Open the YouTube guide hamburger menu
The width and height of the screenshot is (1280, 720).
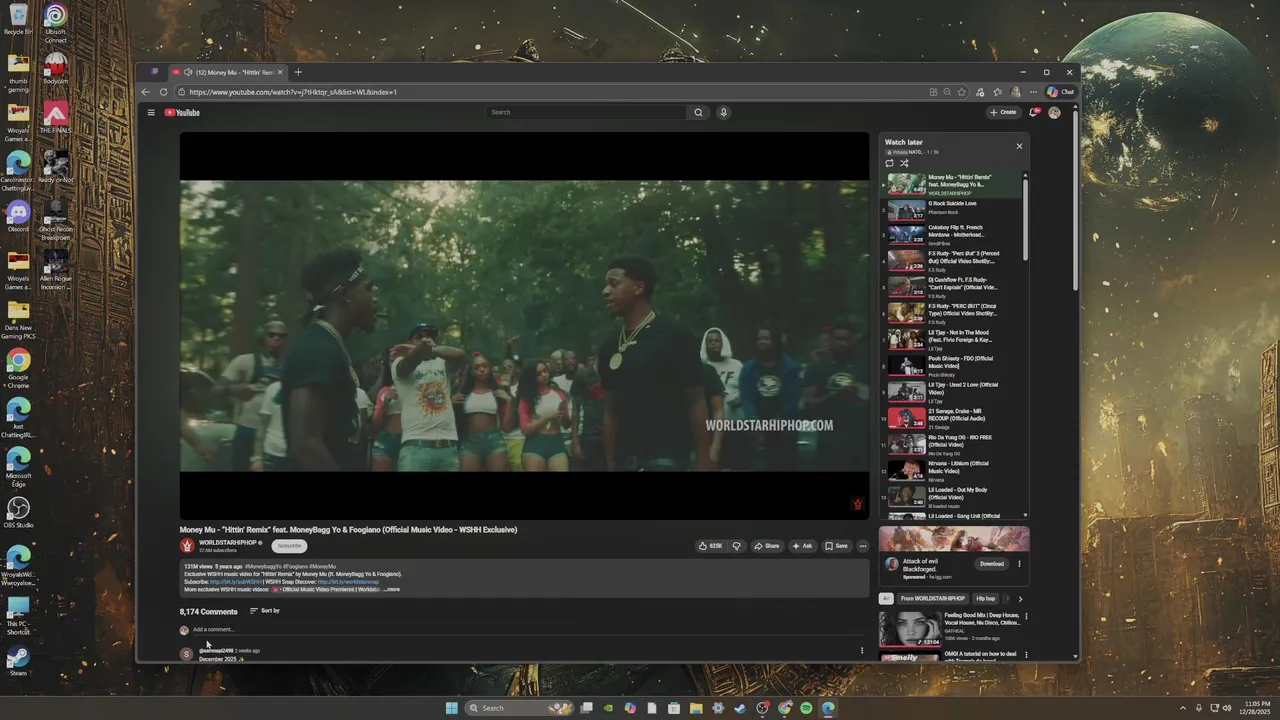pyautogui.click(x=151, y=112)
